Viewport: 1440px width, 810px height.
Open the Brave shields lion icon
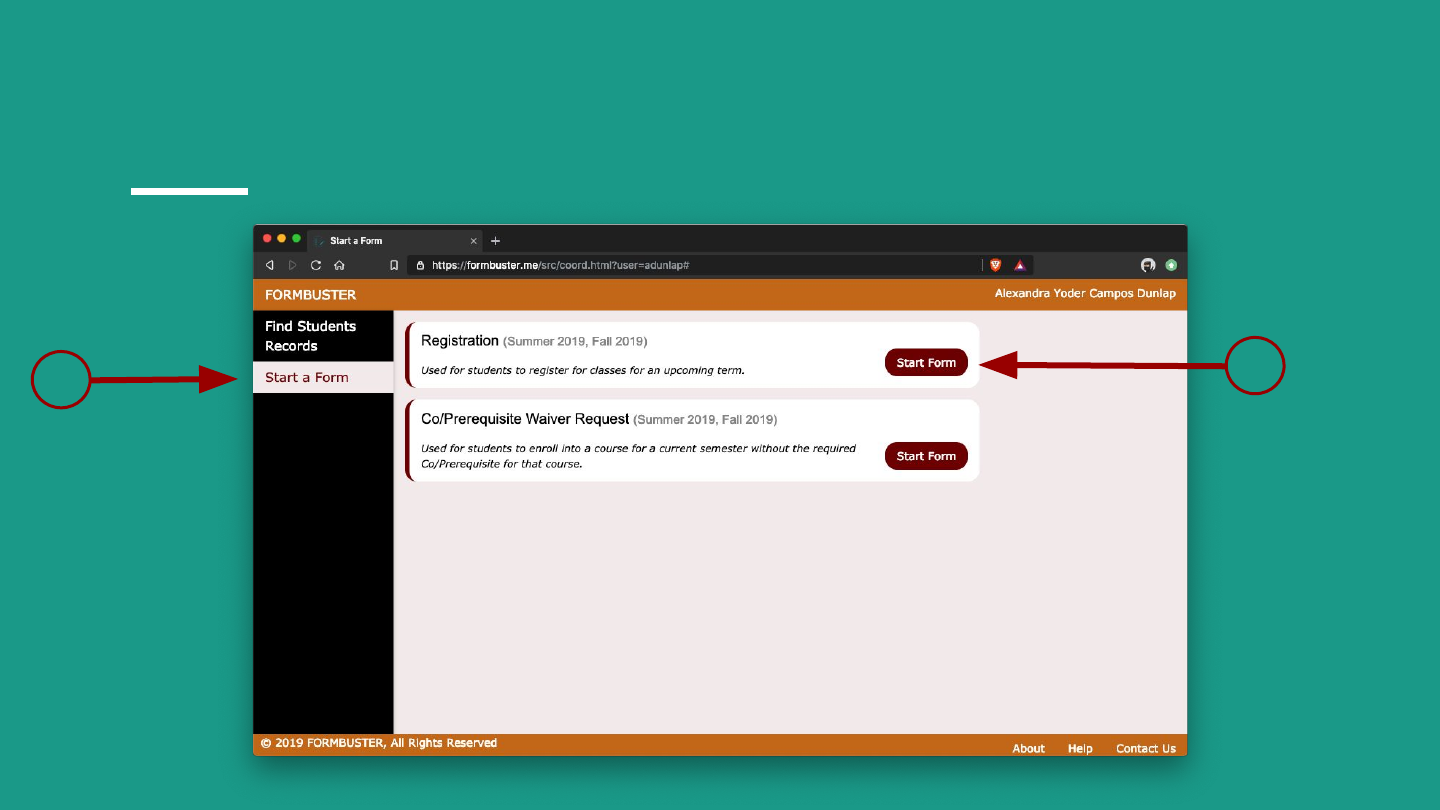coord(996,265)
